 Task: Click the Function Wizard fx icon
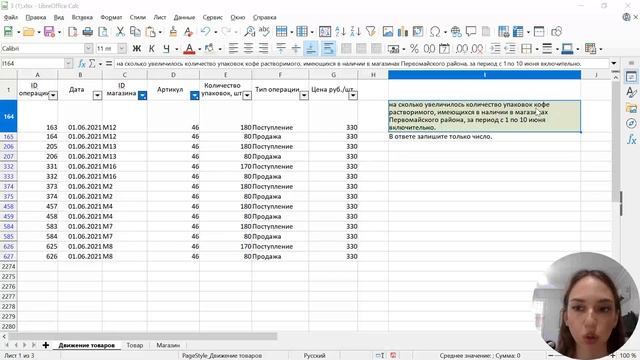coord(82,64)
